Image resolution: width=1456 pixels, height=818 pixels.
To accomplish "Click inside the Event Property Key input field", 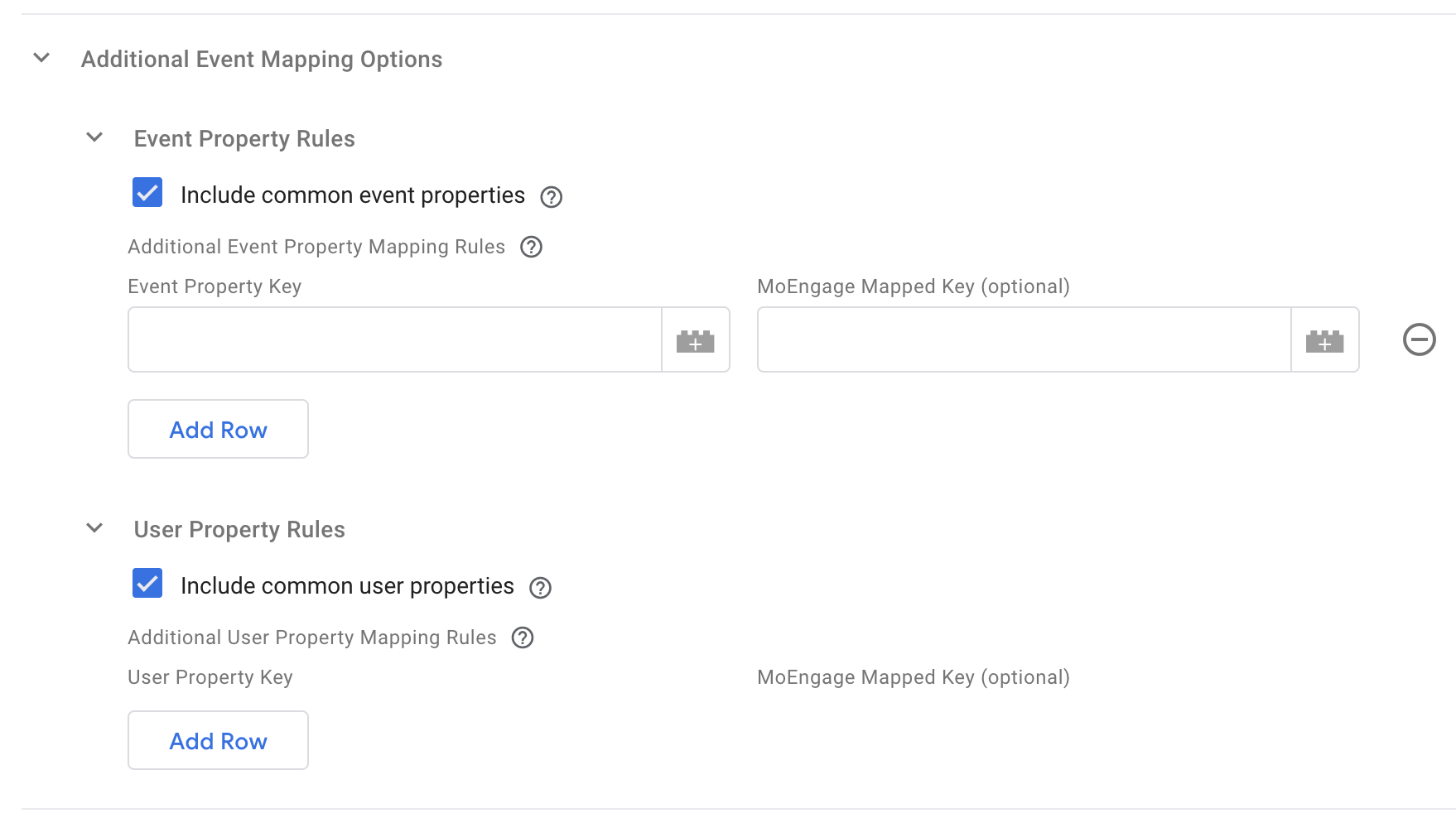I will [389, 339].
